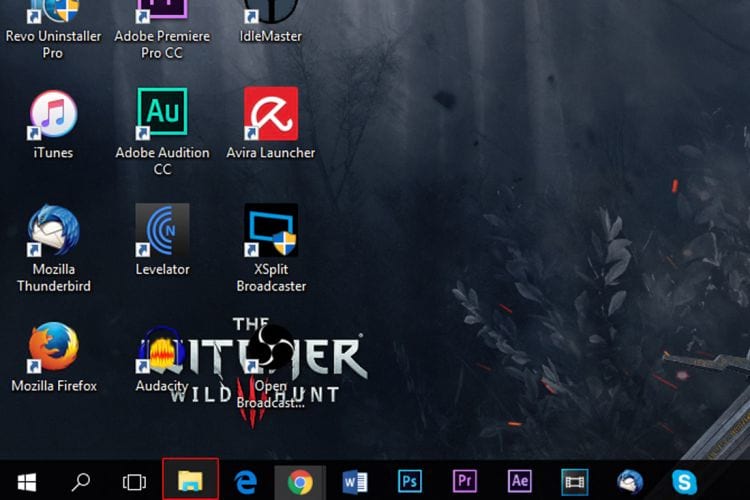This screenshot has height=500, width=750.
Task: Click the "XSplit Broadcaster" icon label
Action: (x=271, y=278)
